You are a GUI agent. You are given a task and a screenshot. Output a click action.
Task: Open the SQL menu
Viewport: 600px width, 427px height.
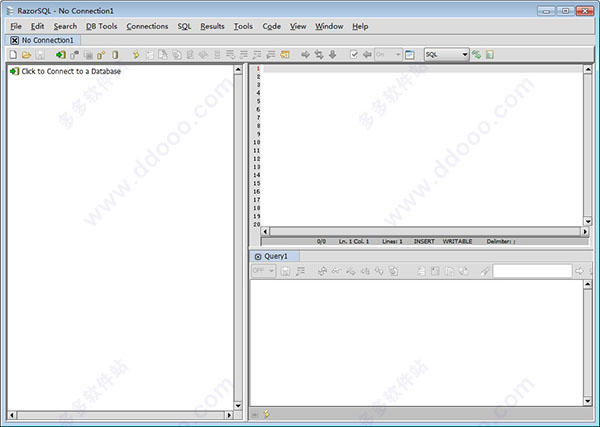click(x=184, y=26)
